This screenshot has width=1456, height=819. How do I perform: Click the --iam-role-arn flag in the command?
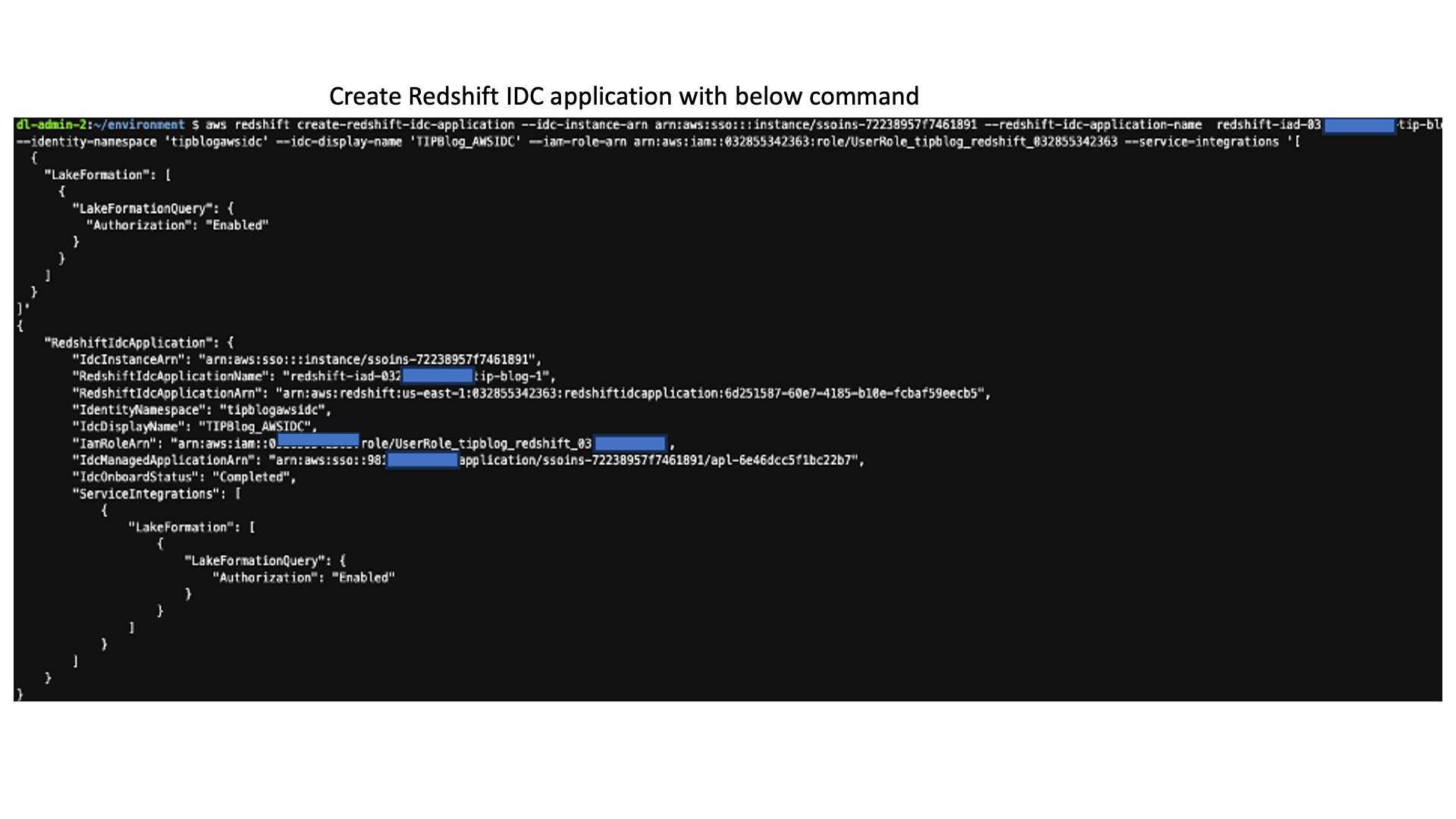(578, 142)
